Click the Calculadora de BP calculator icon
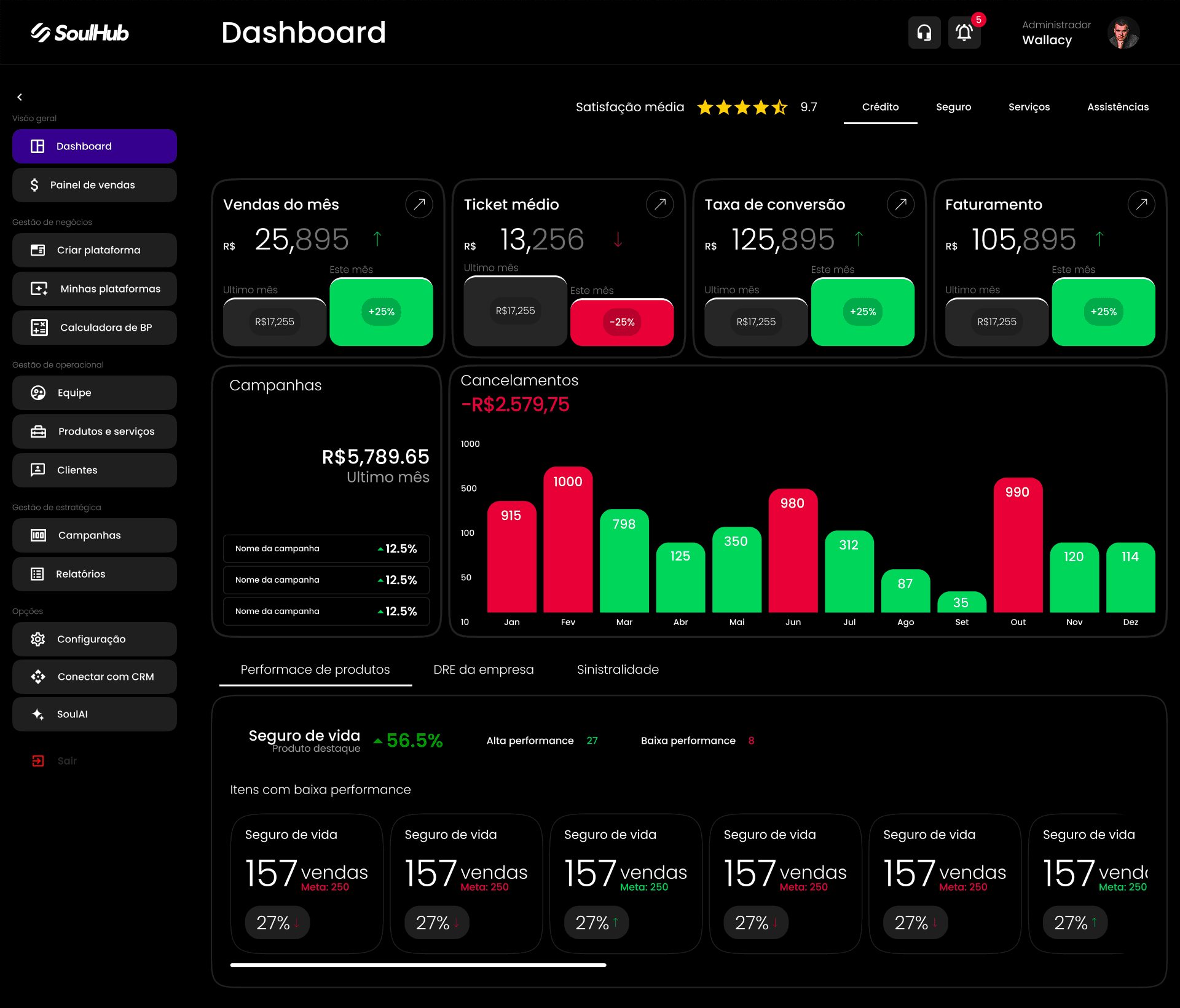Image resolution: width=1180 pixels, height=1008 pixels. point(39,328)
